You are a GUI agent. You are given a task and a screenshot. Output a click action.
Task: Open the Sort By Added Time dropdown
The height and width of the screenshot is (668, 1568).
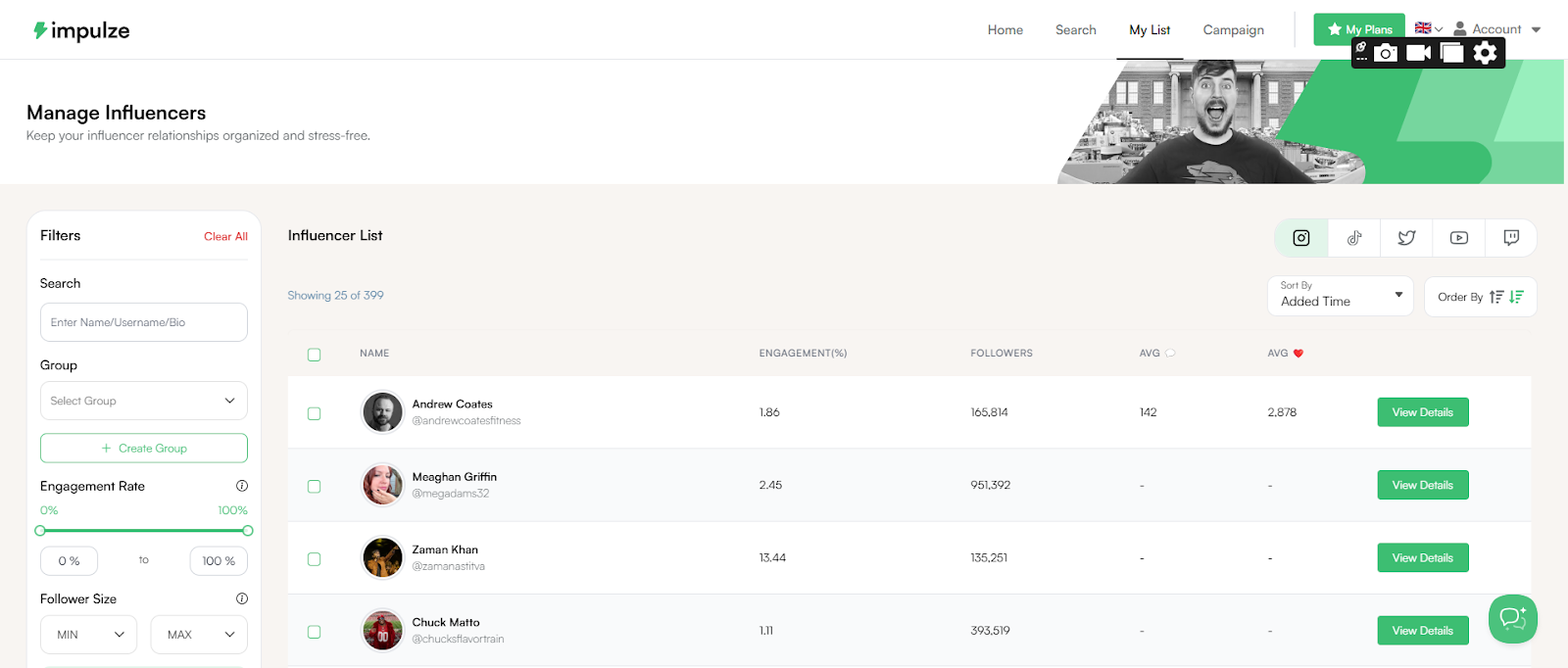point(1340,296)
